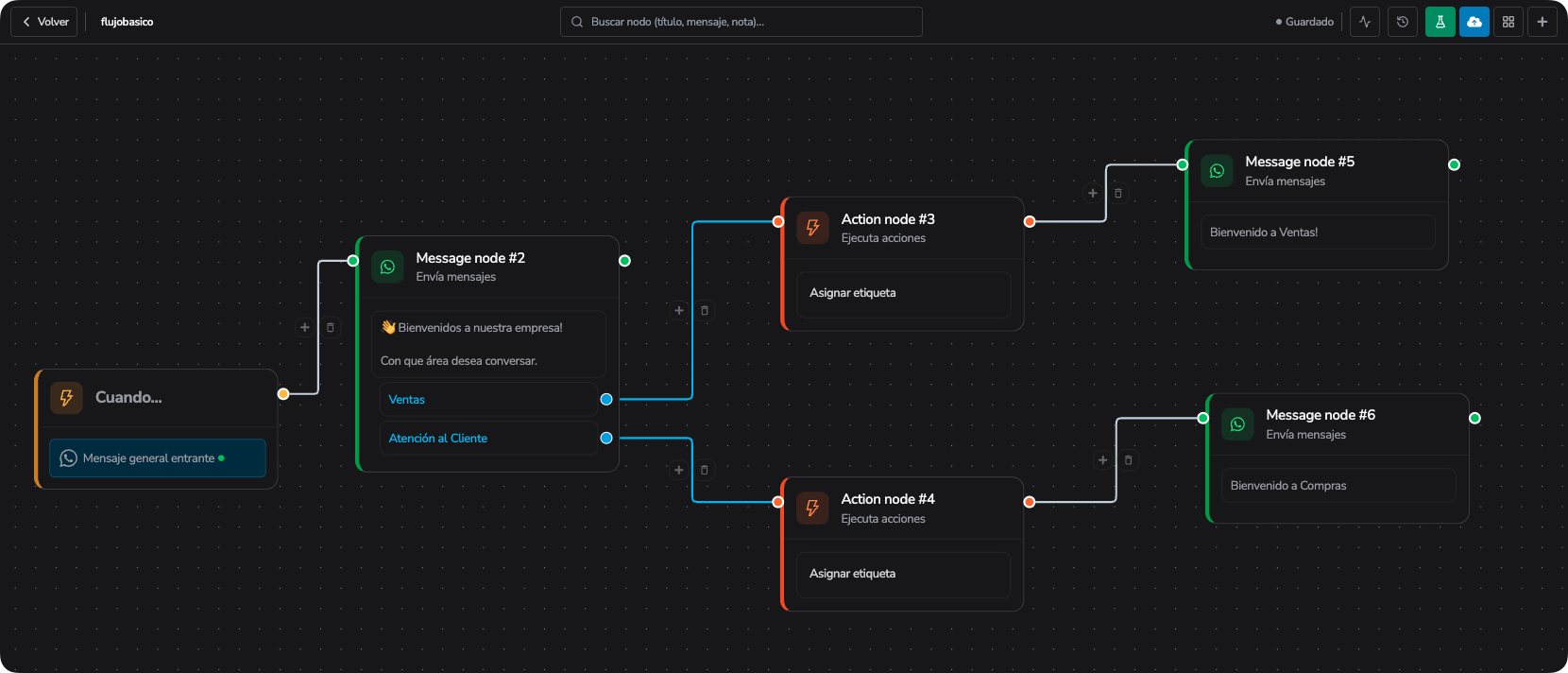
Task: Open the Bienvenido a Ventas! message
Action: click(1318, 233)
